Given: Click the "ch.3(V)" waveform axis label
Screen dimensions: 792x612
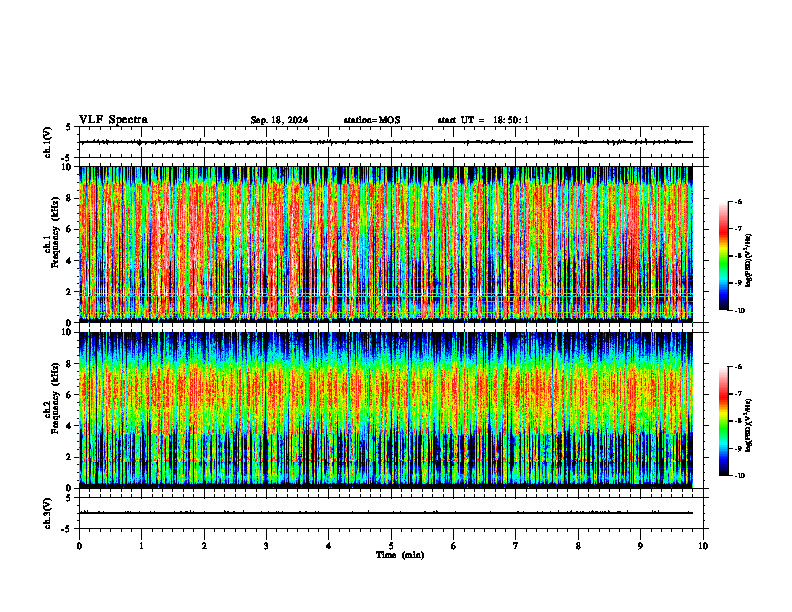Looking at the screenshot, I should [x=48, y=513].
